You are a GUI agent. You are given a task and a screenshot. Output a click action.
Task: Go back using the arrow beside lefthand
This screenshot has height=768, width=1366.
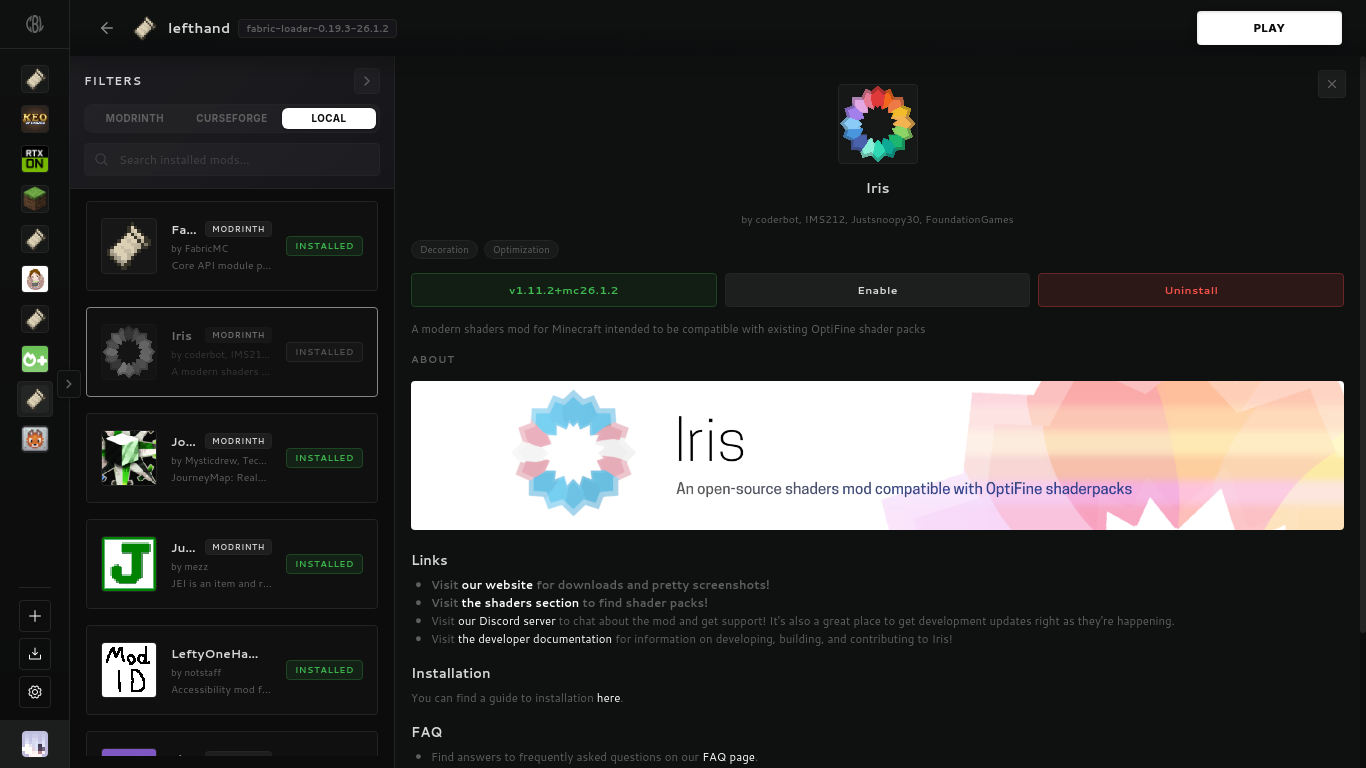(x=107, y=28)
